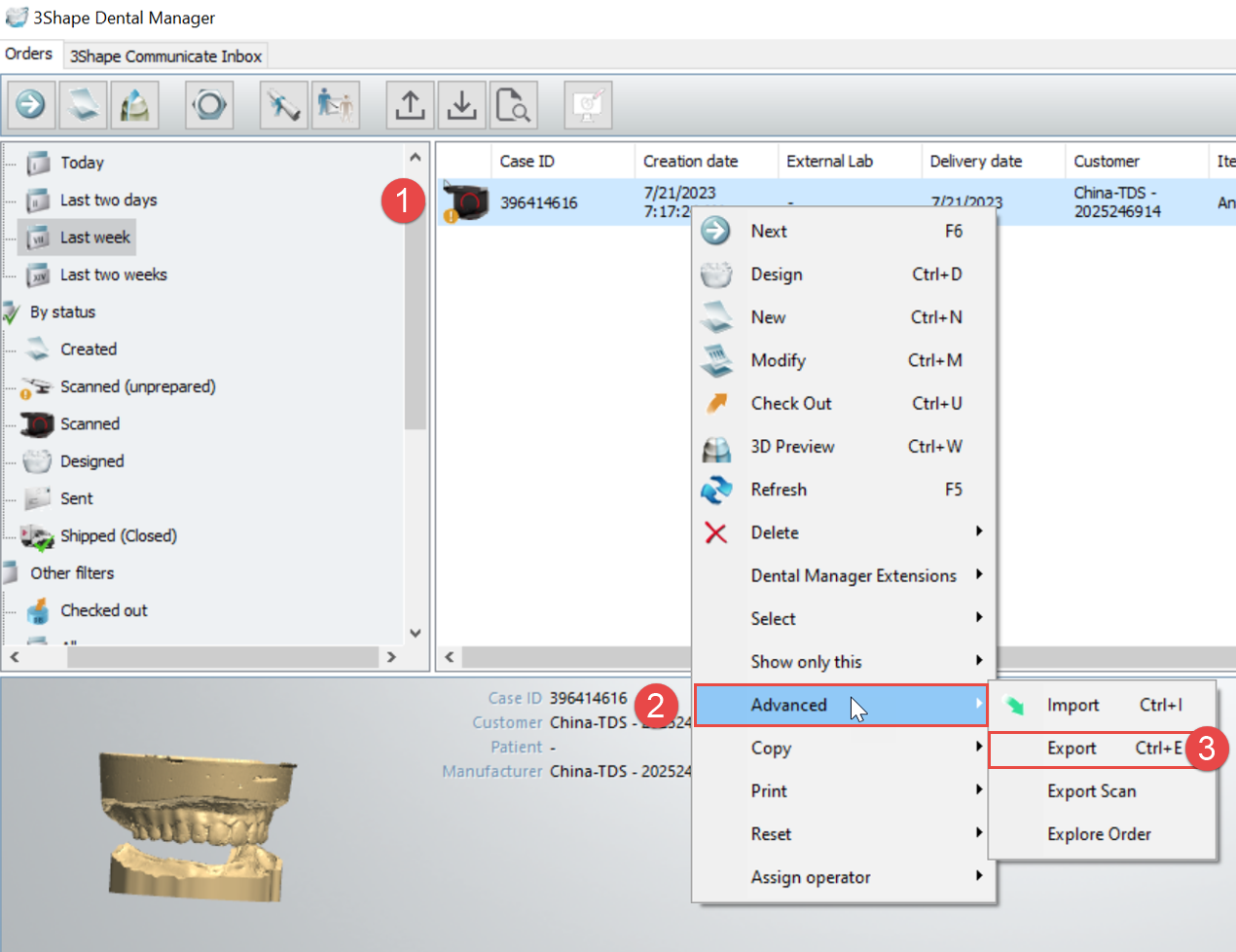Open the Dental Manager Extensions submenu
Viewport: 1236px width, 952px height.
[x=853, y=576]
